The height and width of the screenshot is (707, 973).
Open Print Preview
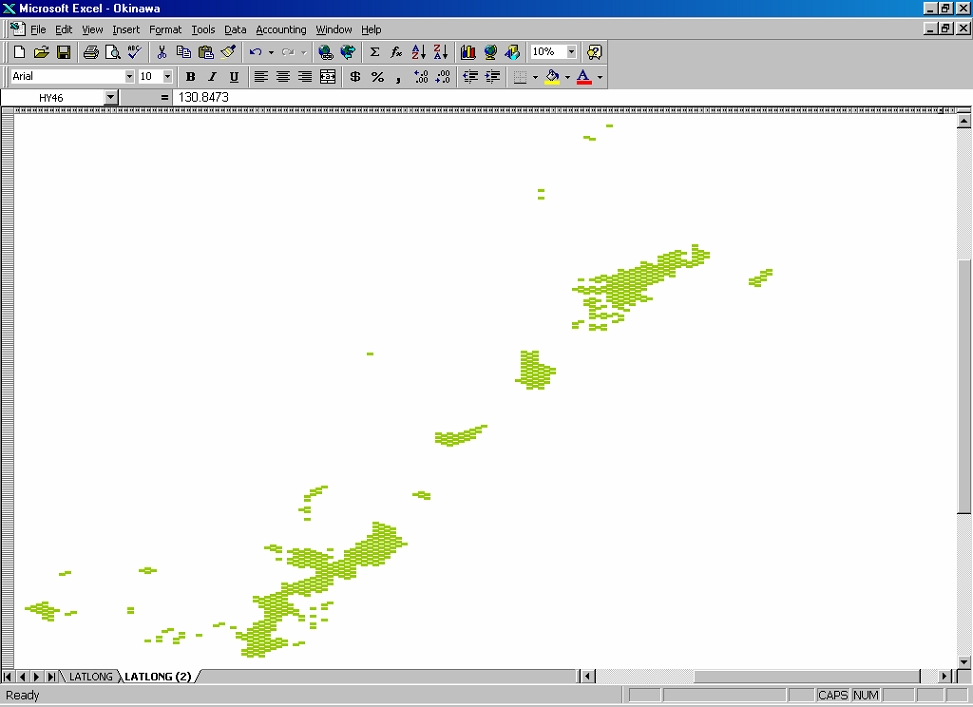tap(112, 52)
